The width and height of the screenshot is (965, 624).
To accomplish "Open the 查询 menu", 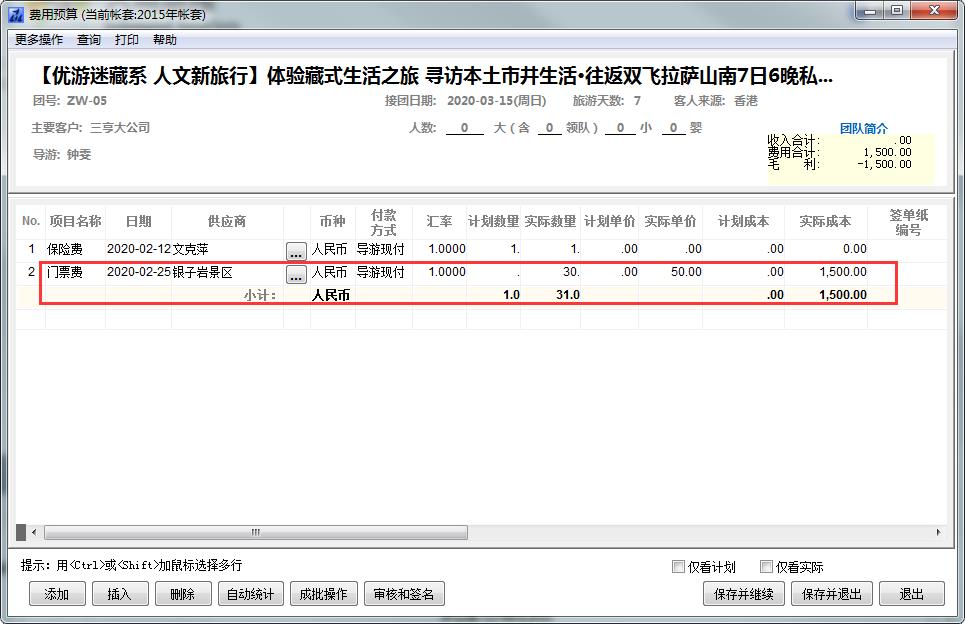I will tap(89, 40).
